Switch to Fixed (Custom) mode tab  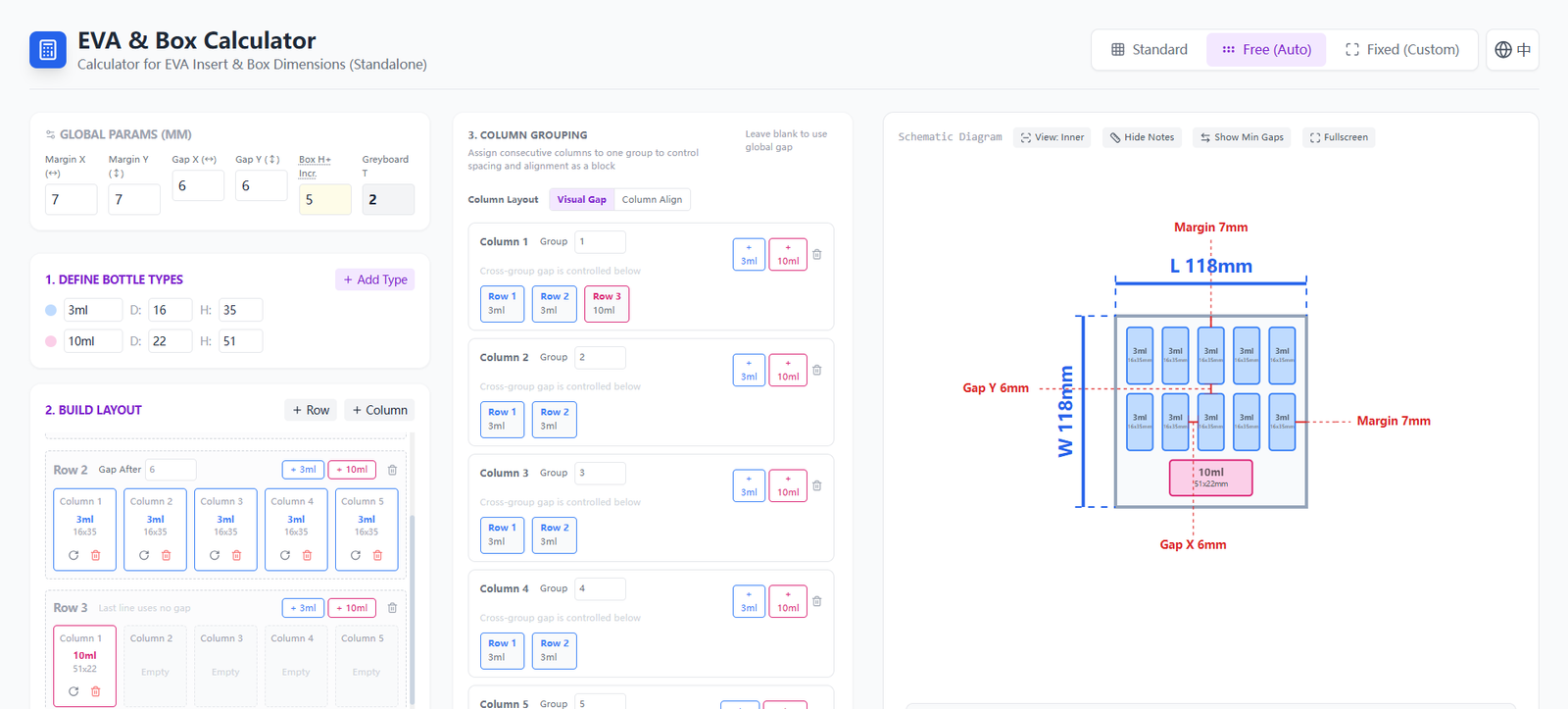pyautogui.click(x=1402, y=50)
